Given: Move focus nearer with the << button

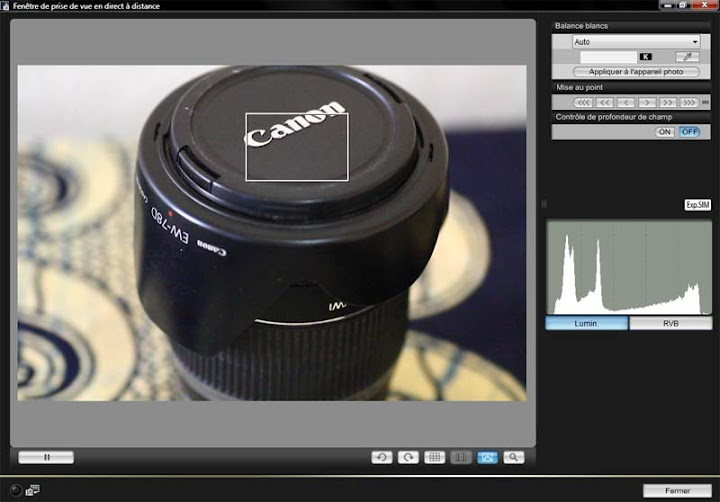Looking at the screenshot, I should click(604, 102).
